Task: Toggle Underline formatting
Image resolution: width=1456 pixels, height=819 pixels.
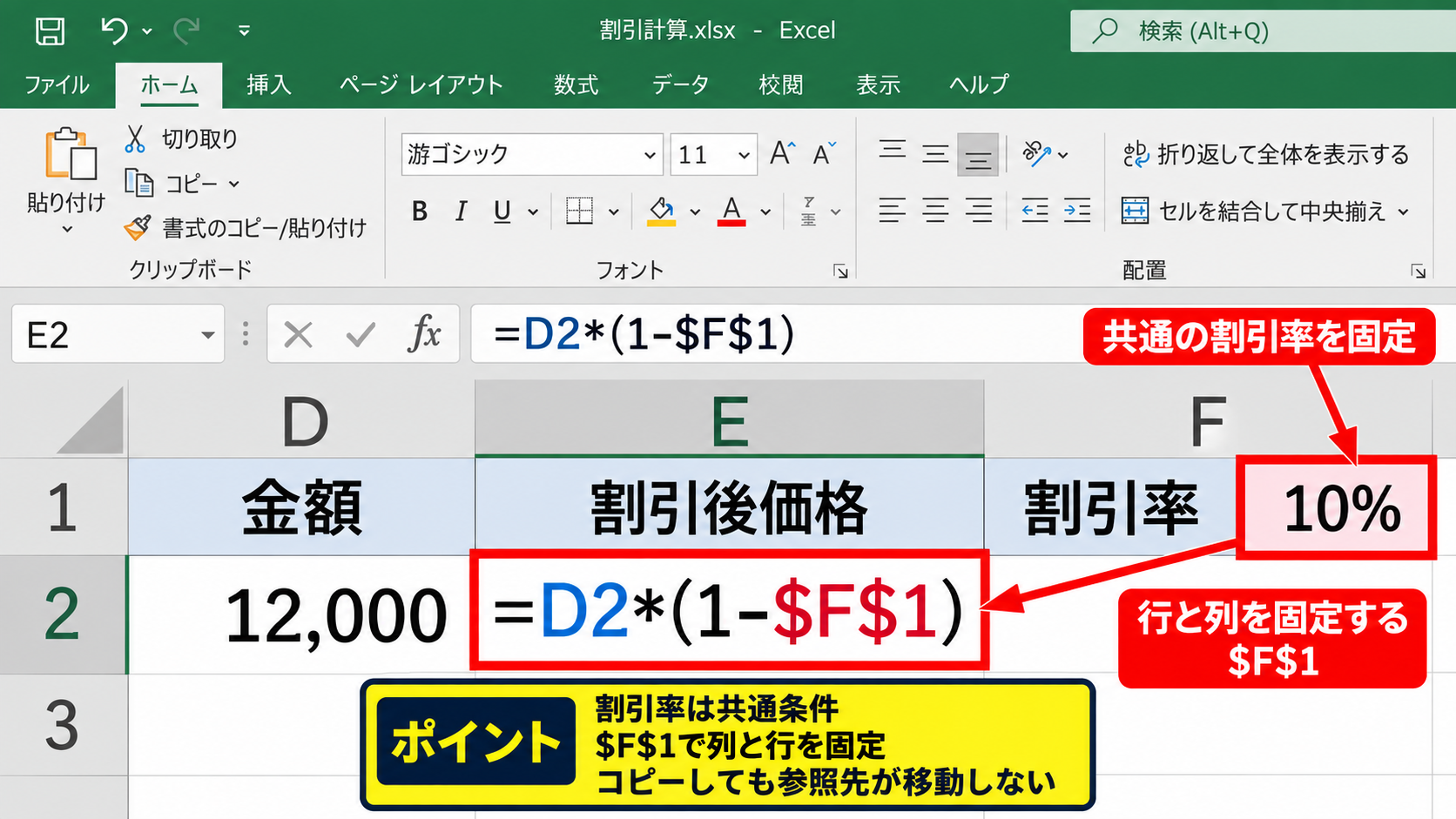Action: tap(502, 211)
